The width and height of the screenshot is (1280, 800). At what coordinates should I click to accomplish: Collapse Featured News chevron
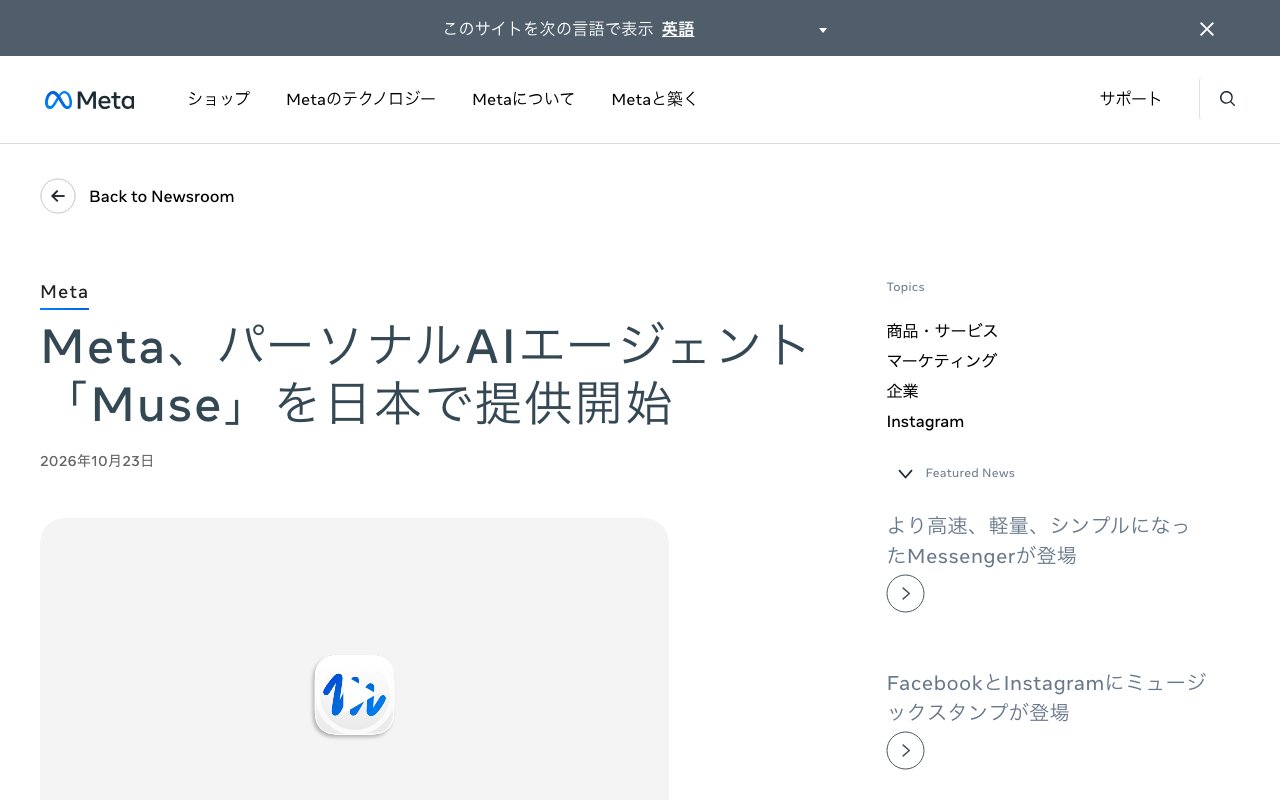(x=905, y=473)
